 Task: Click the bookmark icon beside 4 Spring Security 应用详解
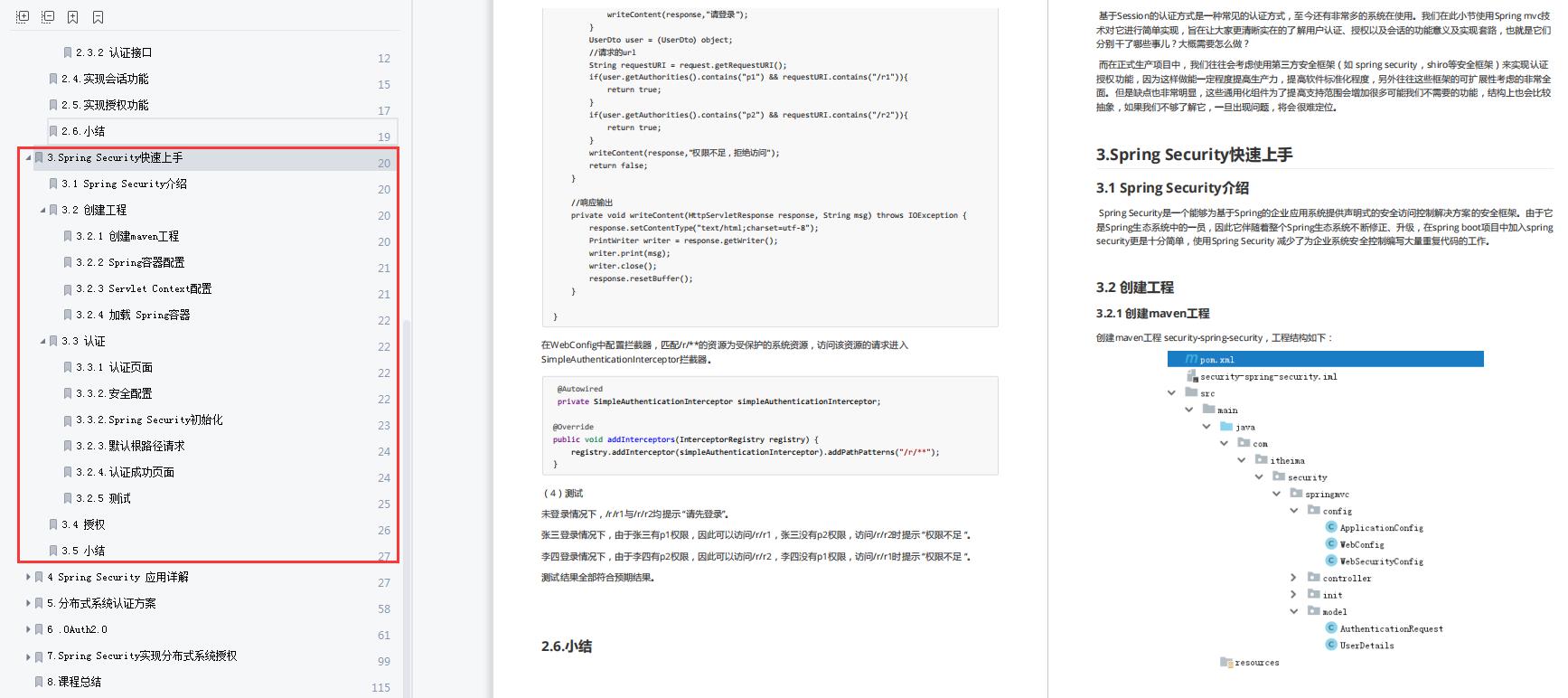(39, 577)
